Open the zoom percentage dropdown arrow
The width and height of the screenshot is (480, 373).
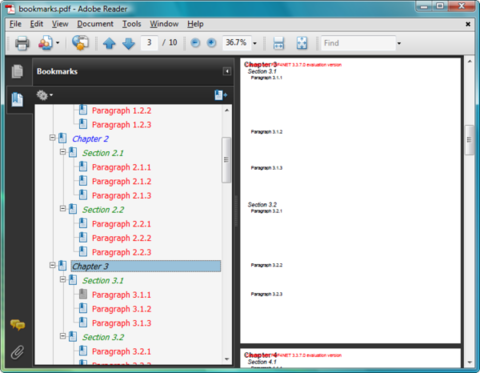click(255, 43)
